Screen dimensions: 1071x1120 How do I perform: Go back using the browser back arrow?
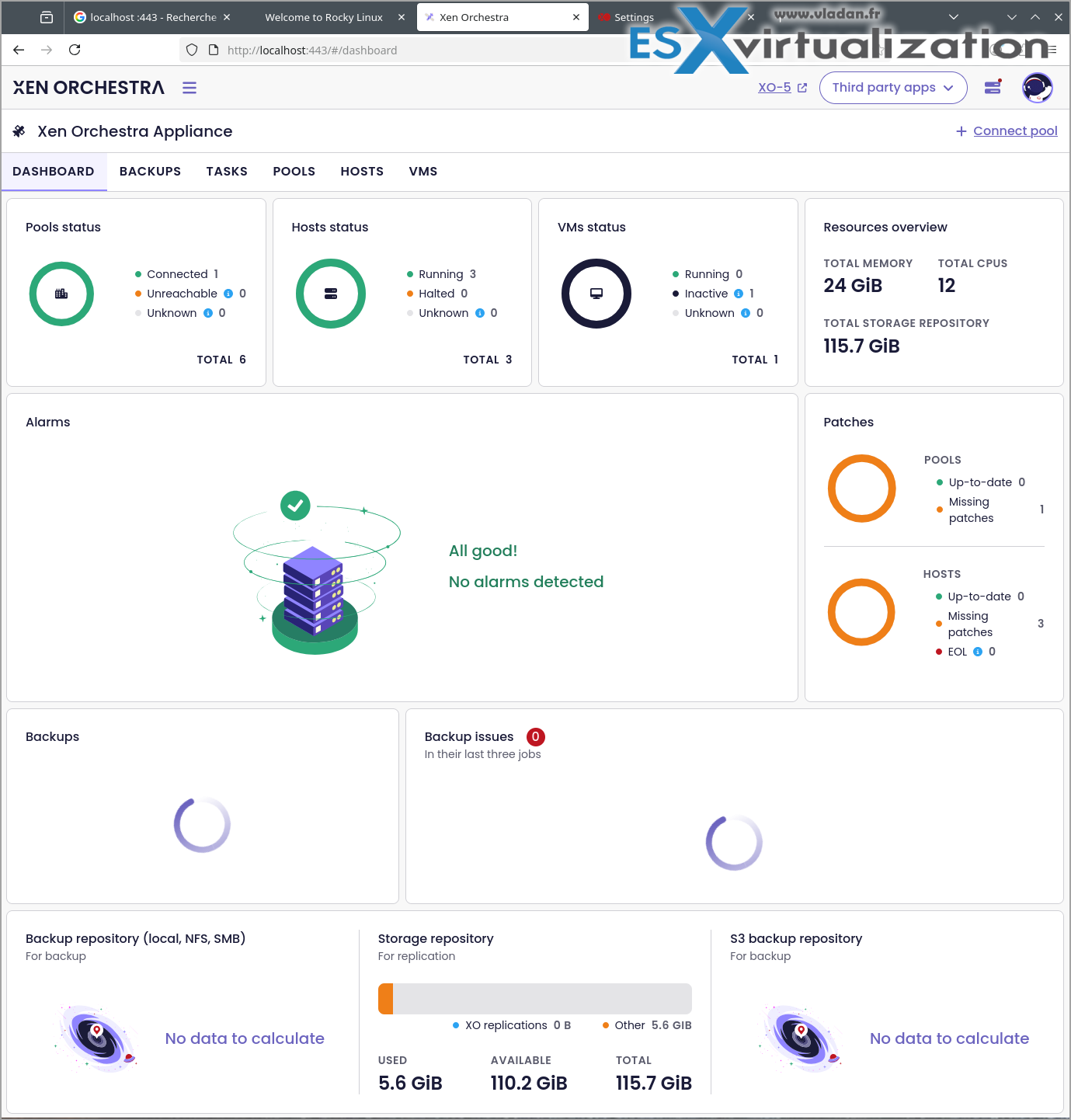click(x=19, y=50)
